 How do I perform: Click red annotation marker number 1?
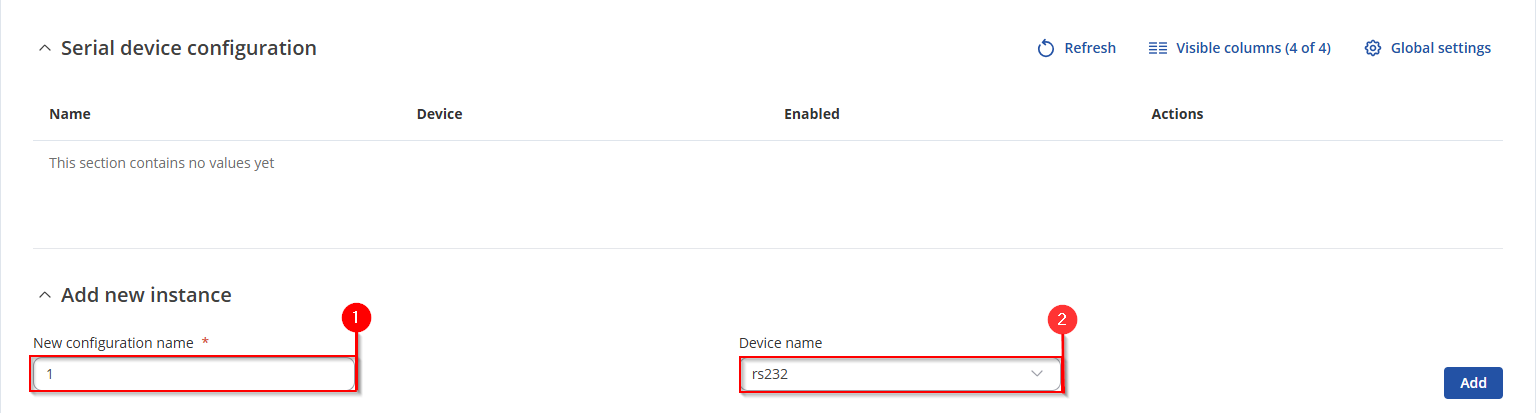pos(356,318)
